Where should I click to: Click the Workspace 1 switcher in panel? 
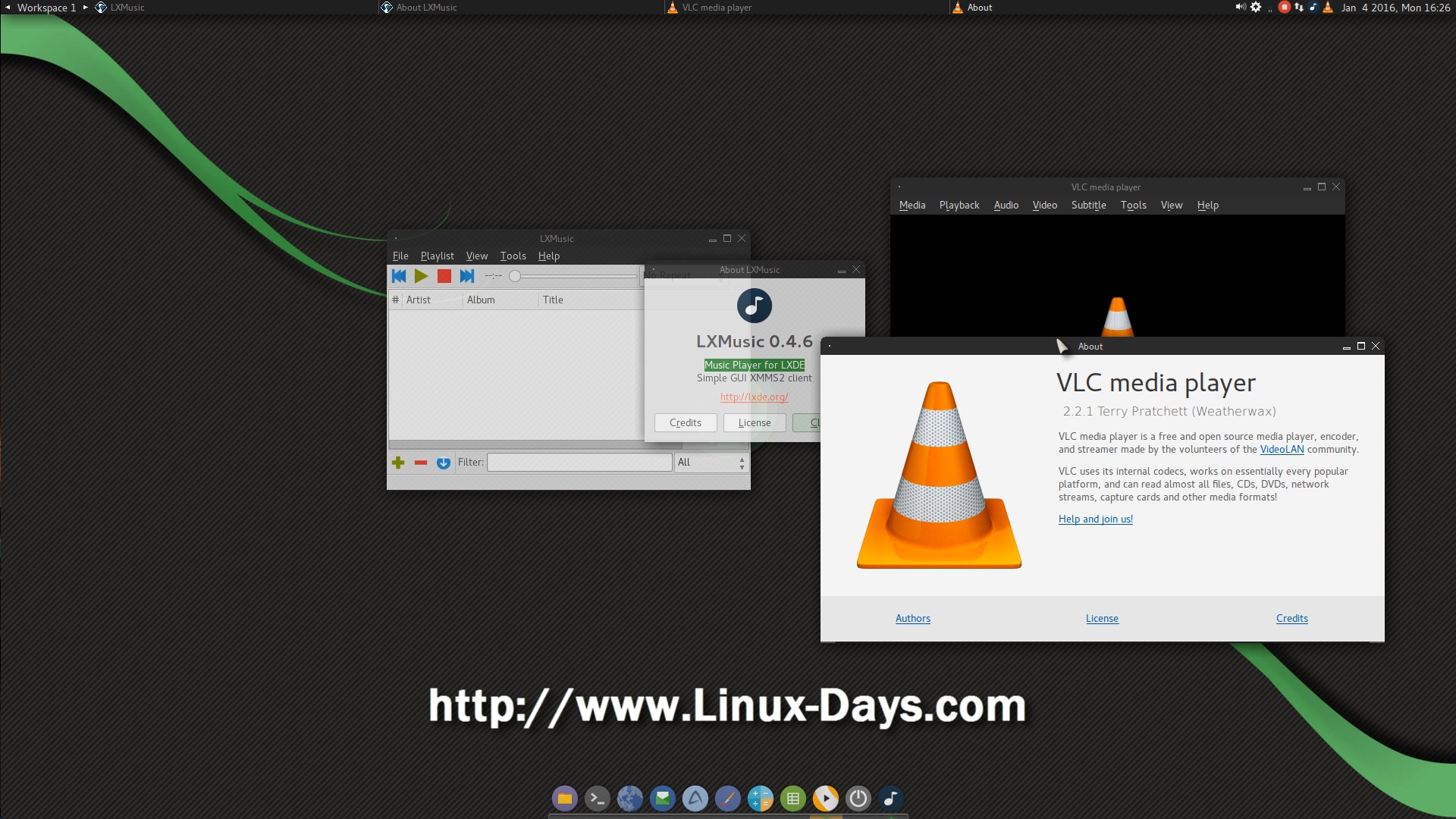[x=46, y=8]
